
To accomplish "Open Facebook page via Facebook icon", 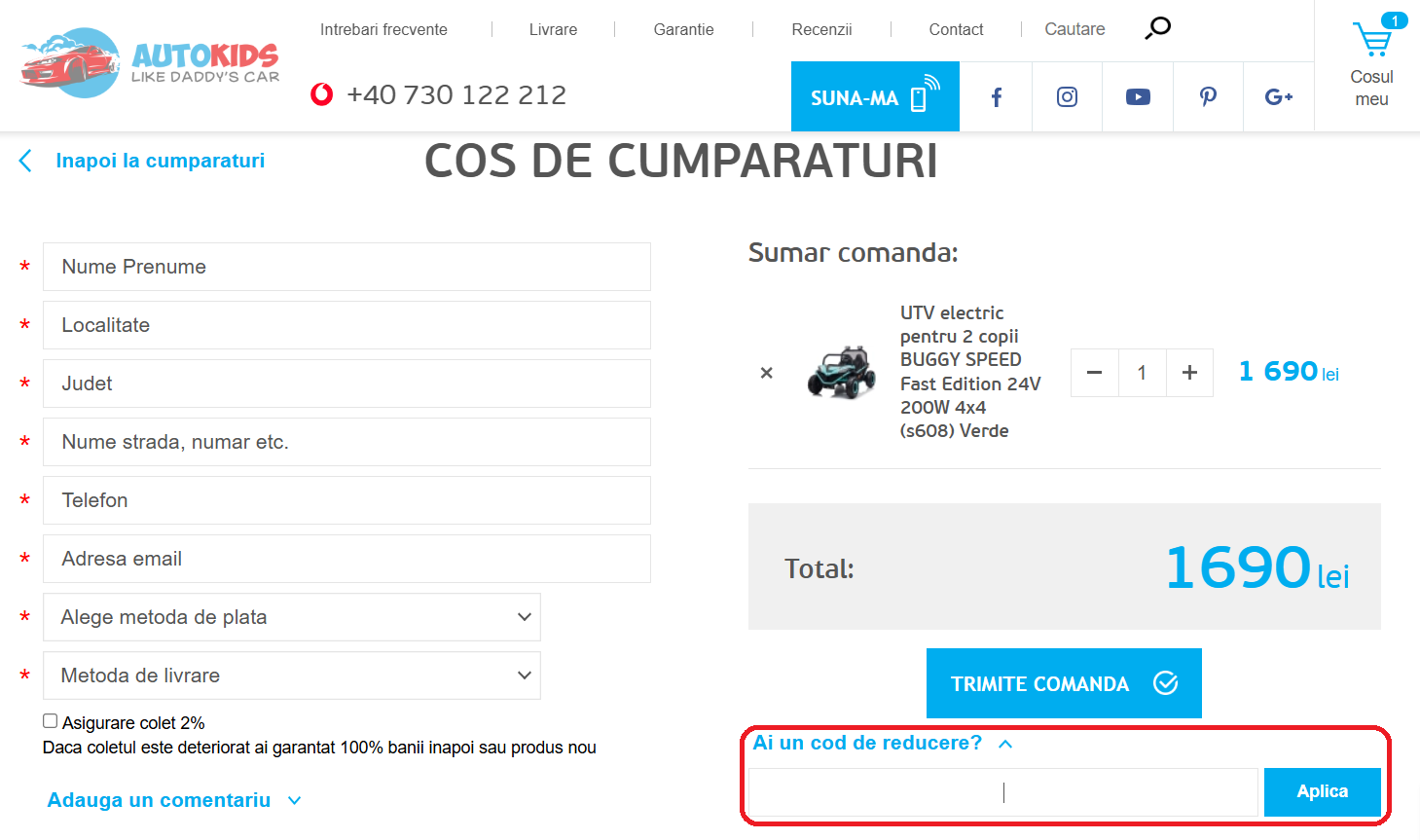I will 996,96.
